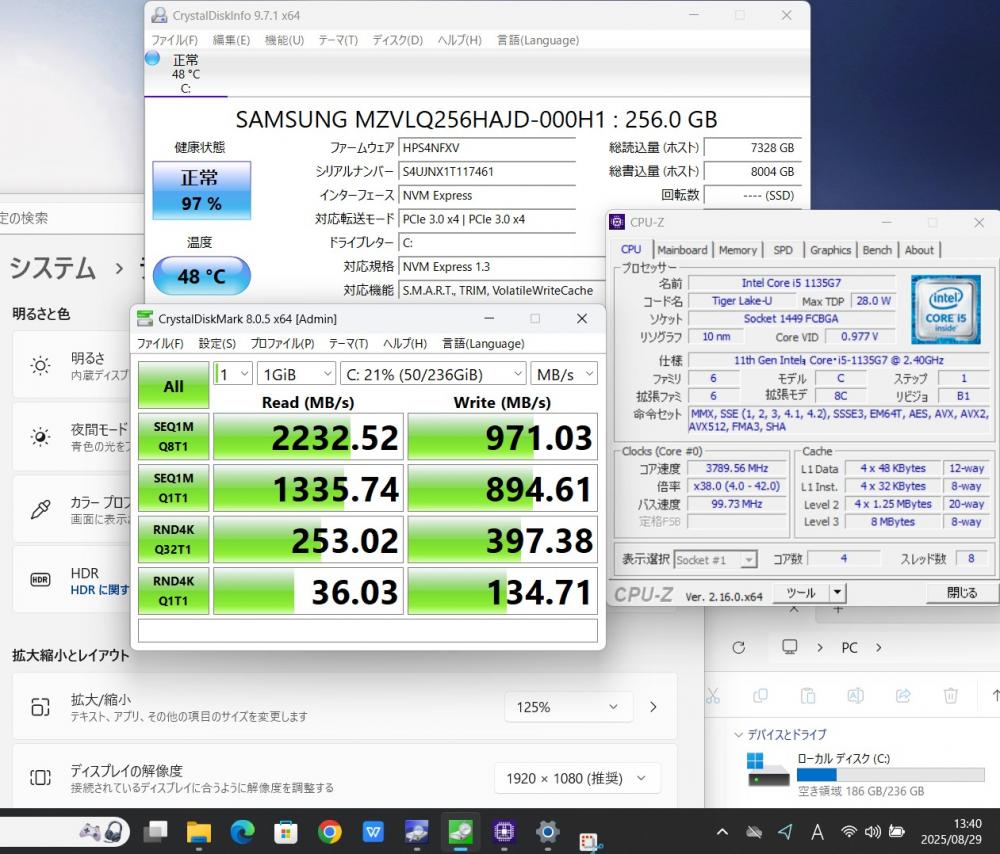Open Microsoft Store from the taskbar
The height and width of the screenshot is (854, 1000).
(x=286, y=832)
